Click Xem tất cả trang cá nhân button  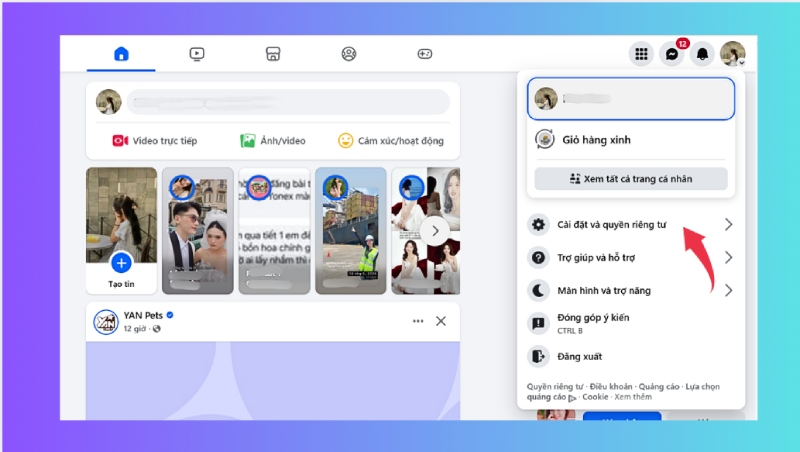[x=631, y=179]
